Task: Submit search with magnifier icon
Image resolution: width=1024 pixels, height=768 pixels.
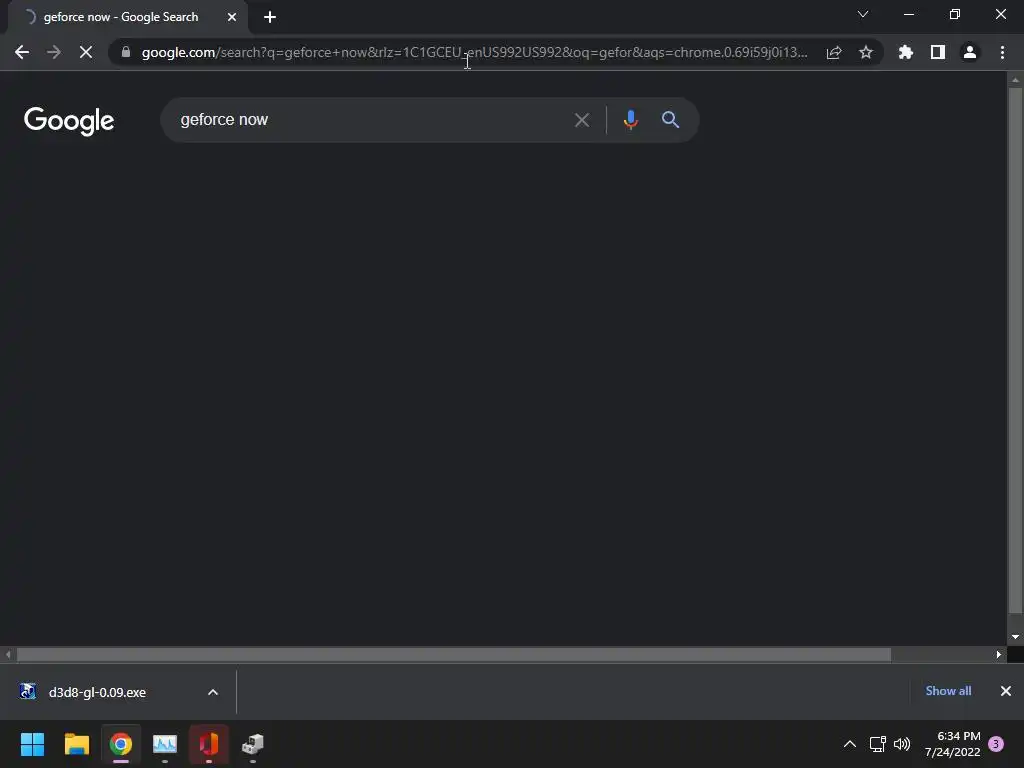Action: (671, 120)
